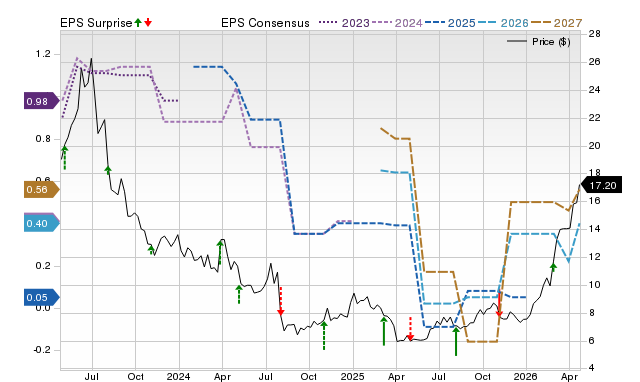Click the 1.2 left axis label
640x382 pixels.
[43, 54]
